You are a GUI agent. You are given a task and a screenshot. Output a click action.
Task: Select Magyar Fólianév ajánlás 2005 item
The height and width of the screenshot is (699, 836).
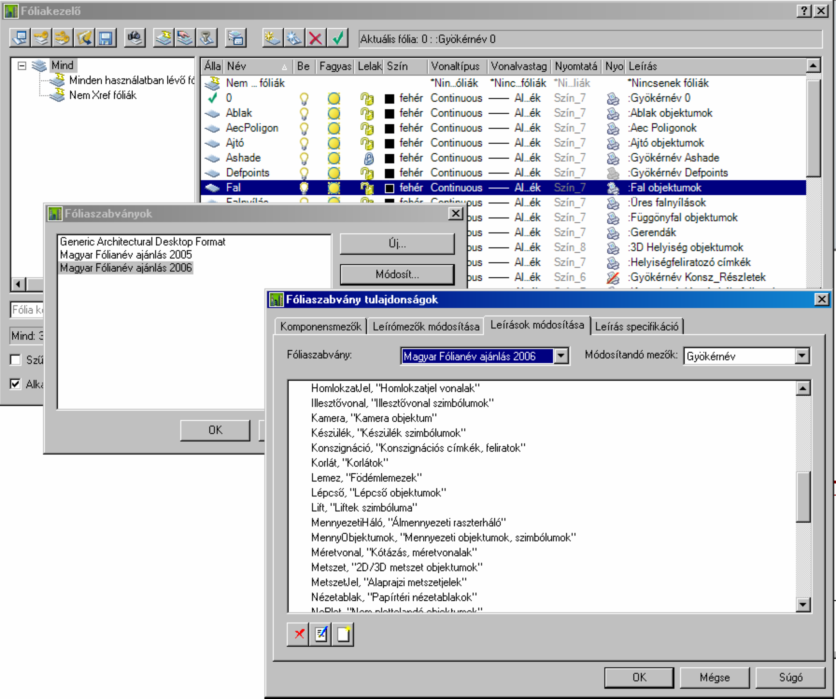pyautogui.click(x=126, y=255)
